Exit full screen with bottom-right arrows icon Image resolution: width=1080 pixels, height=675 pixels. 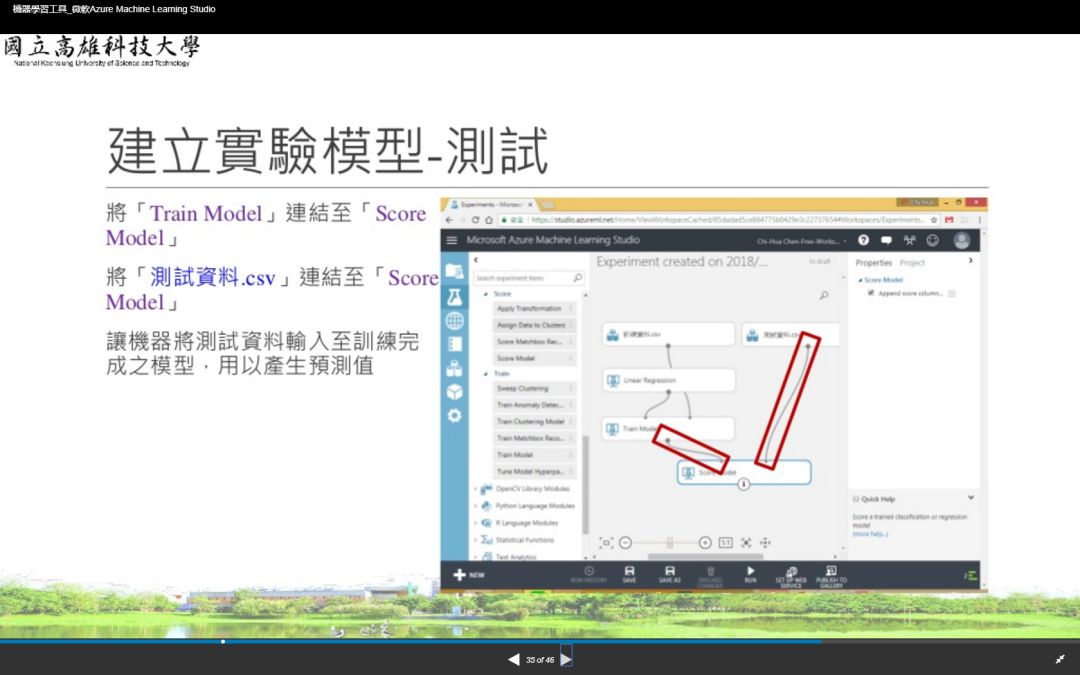(1060, 659)
